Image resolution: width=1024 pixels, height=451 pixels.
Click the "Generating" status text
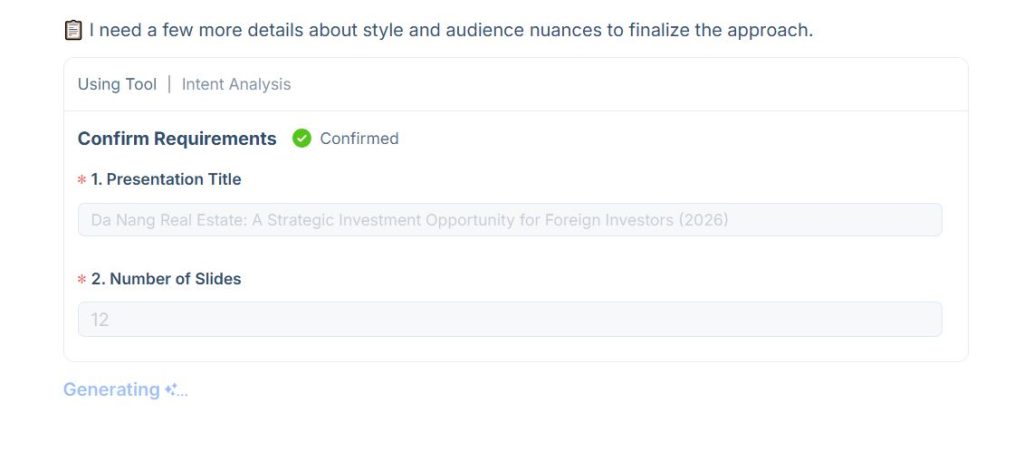tap(111, 389)
